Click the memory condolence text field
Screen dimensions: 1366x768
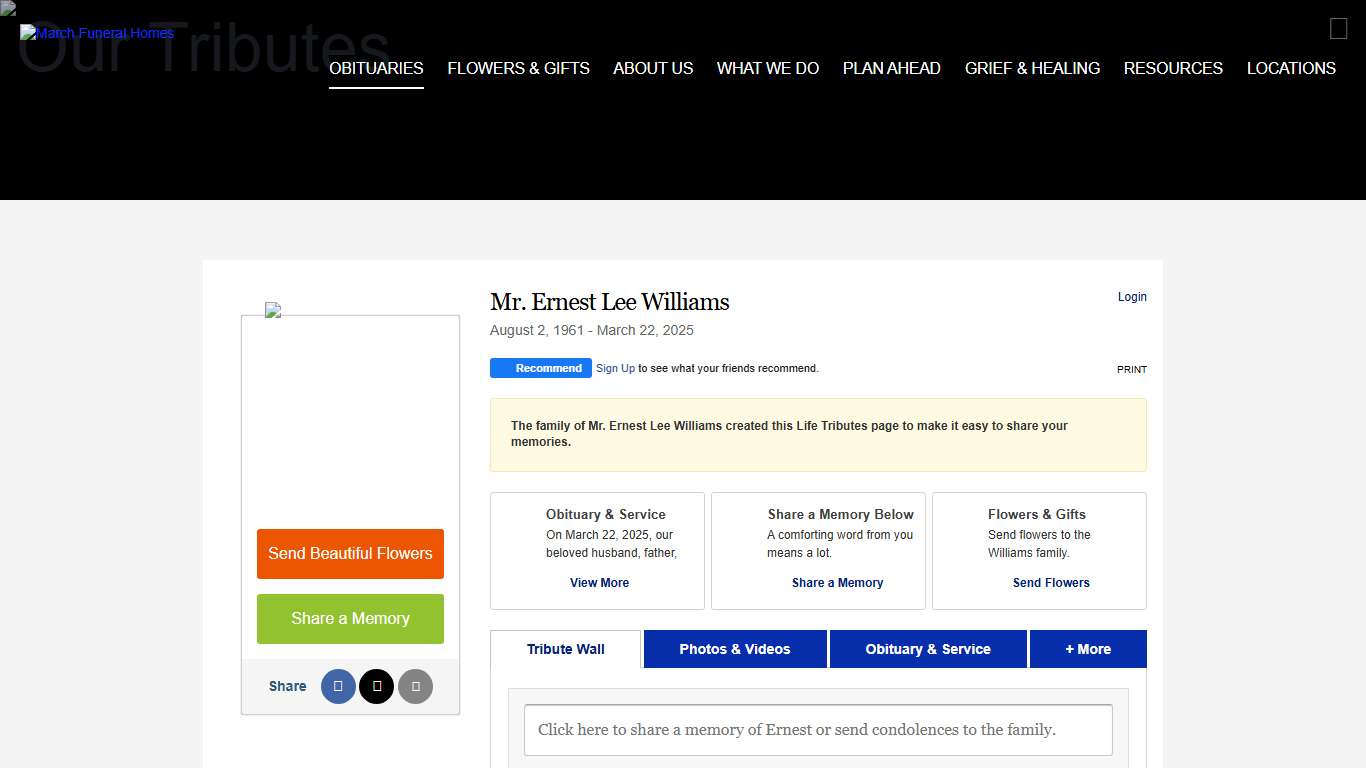[x=818, y=730]
